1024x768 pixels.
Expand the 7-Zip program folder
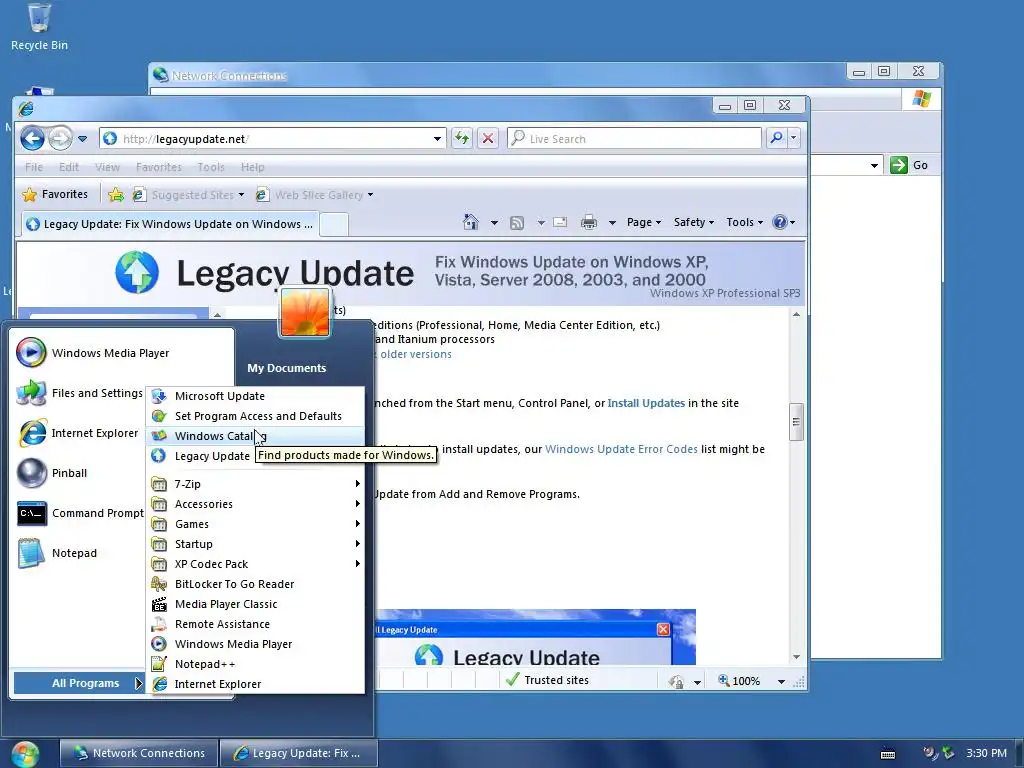pos(255,484)
